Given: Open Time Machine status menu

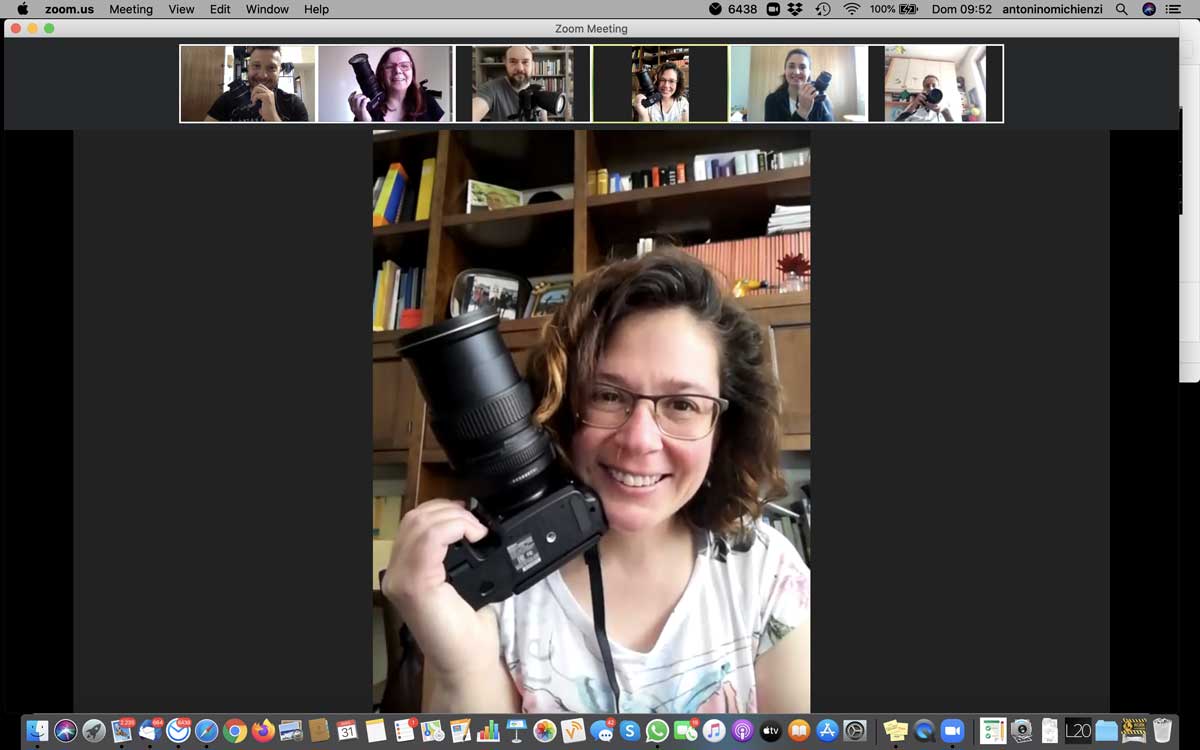Looking at the screenshot, I should [x=823, y=9].
